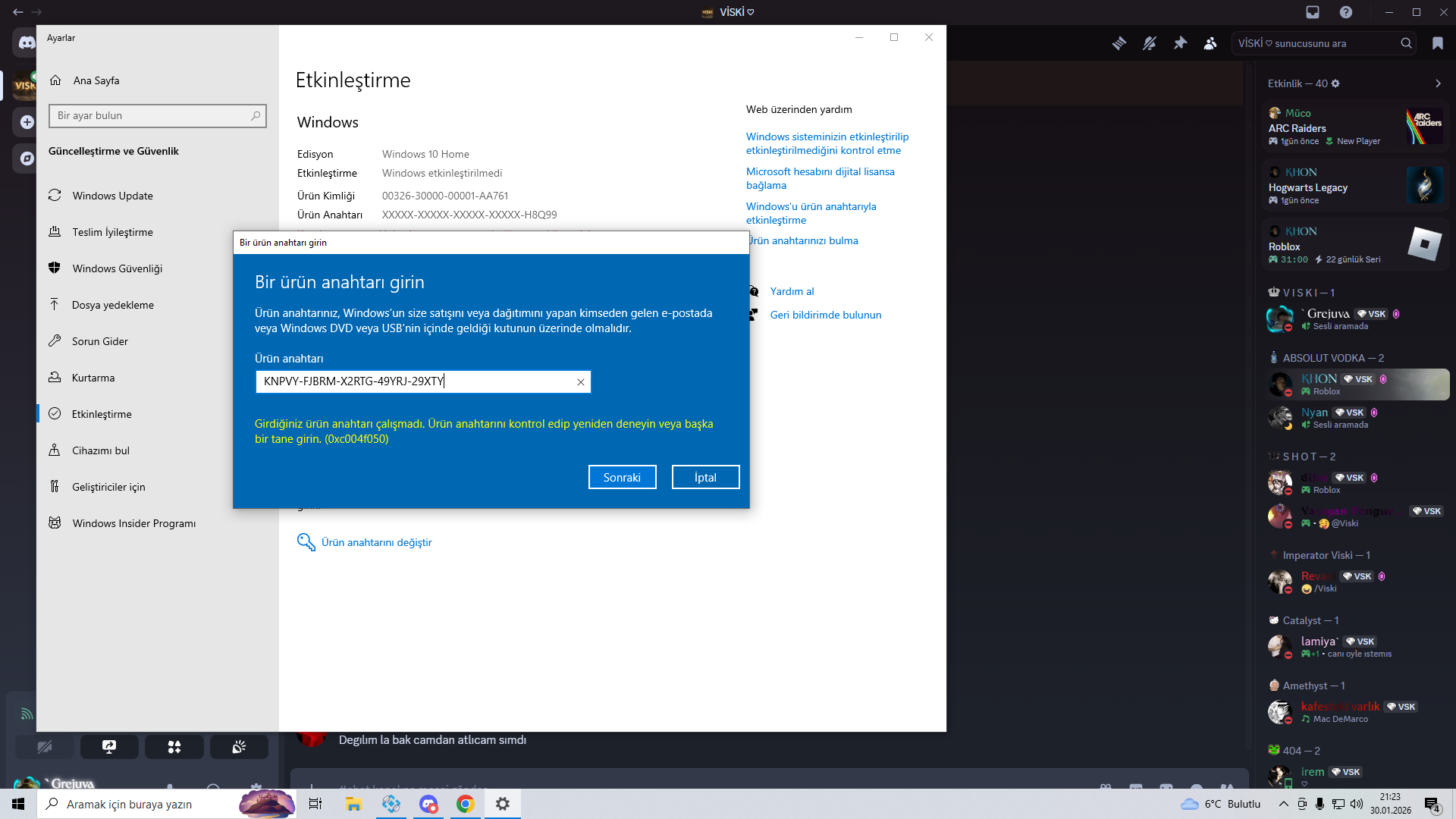Open Etkinlik settings gear in Discord
The height and width of the screenshot is (819, 1456).
click(x=1335, y=83)
